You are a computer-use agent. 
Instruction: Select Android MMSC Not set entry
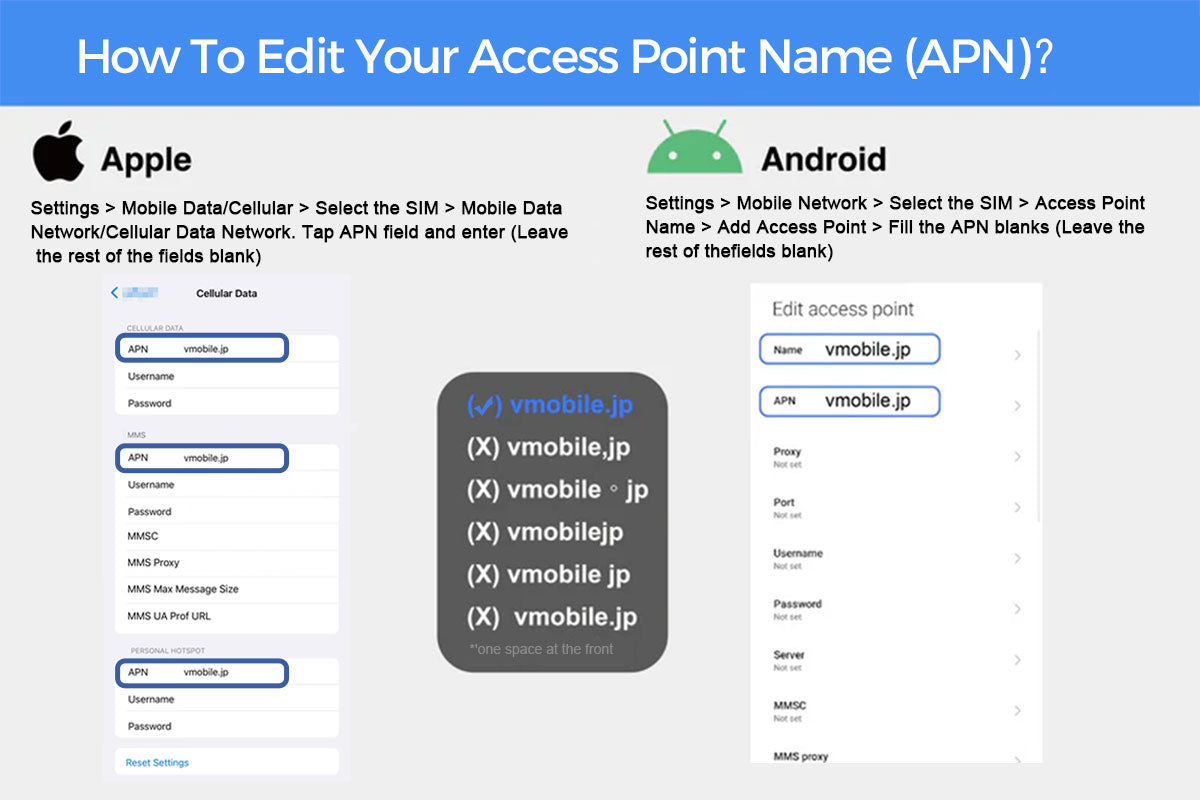click(790, 711)
